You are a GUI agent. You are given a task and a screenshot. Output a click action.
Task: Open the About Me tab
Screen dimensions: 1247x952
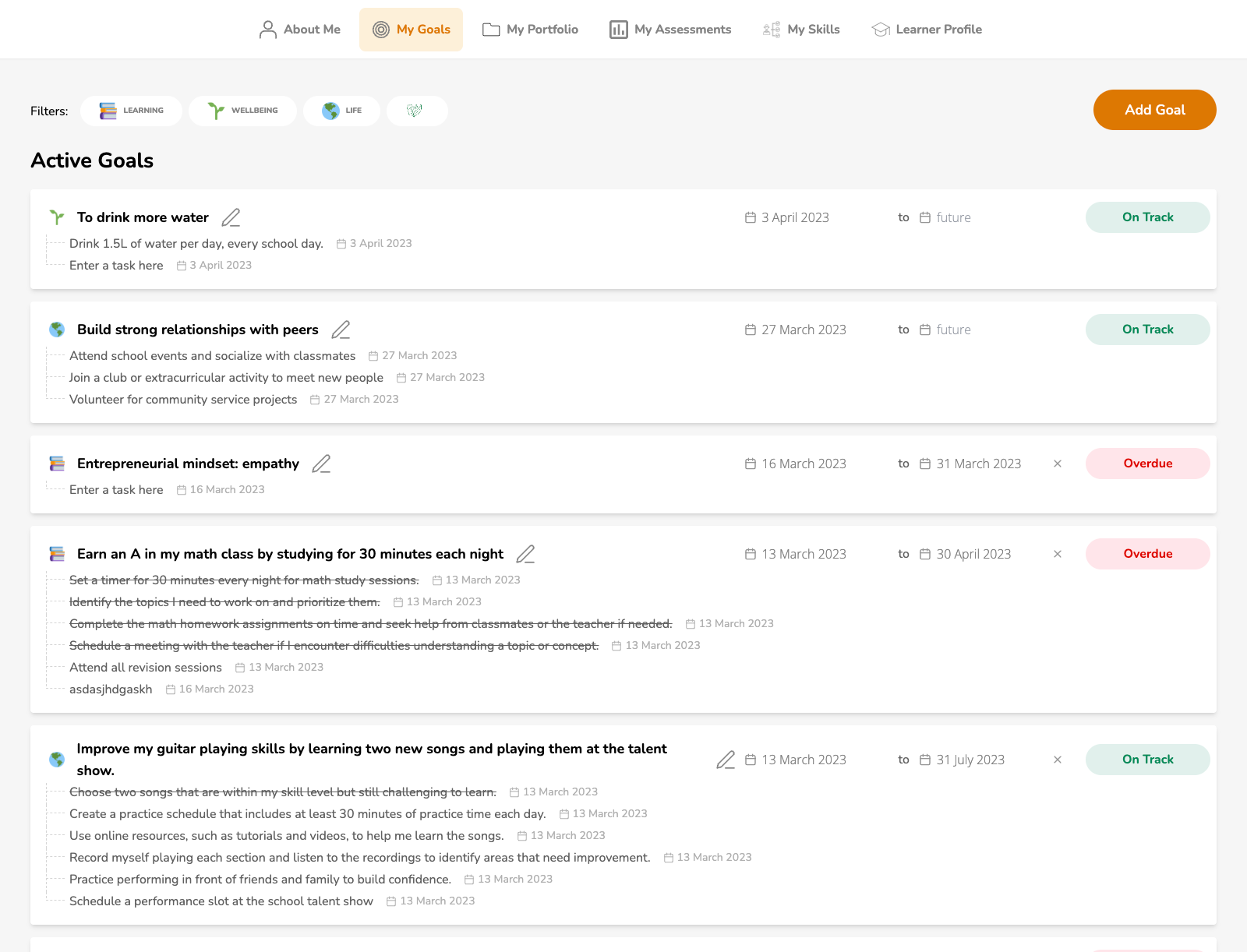tap(300, 30)
